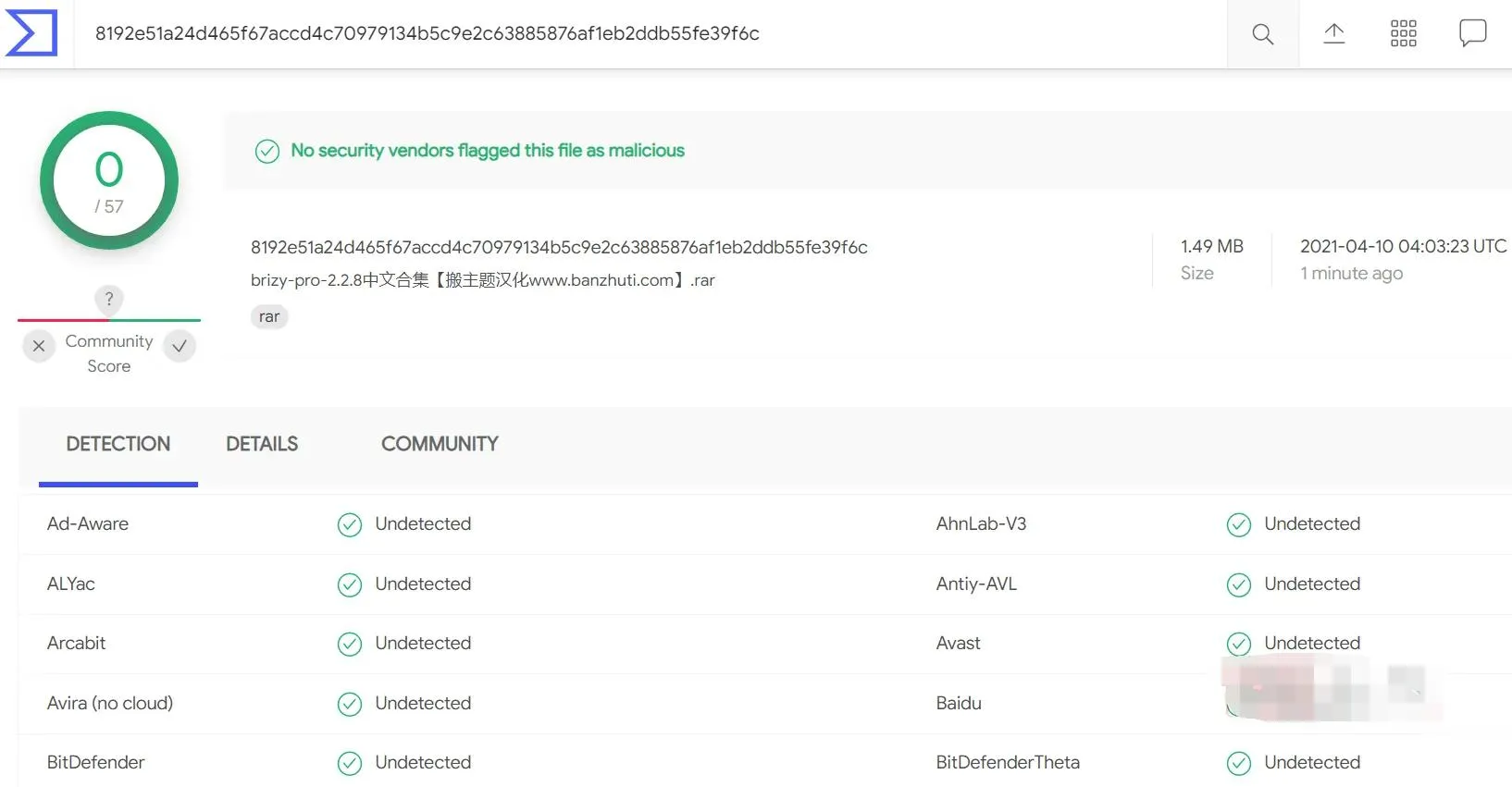1512x787 pixels.
Task: Click the green no-detections check icon
Action: (267, 151)
